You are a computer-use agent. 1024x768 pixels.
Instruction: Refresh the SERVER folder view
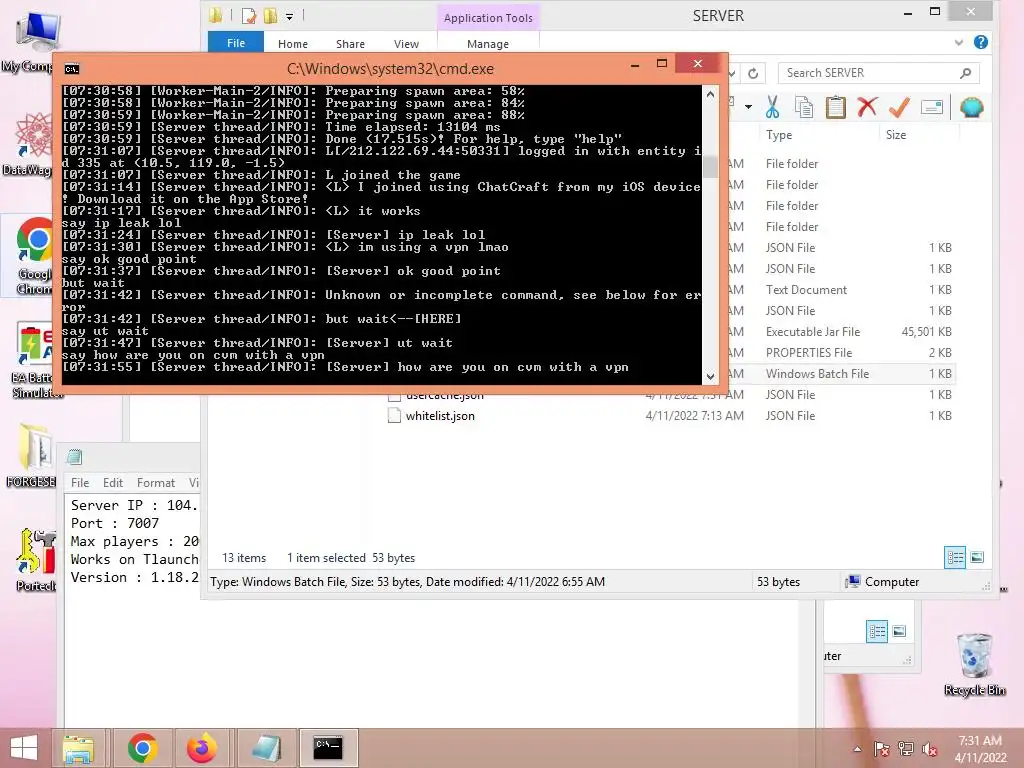[753, 73]
